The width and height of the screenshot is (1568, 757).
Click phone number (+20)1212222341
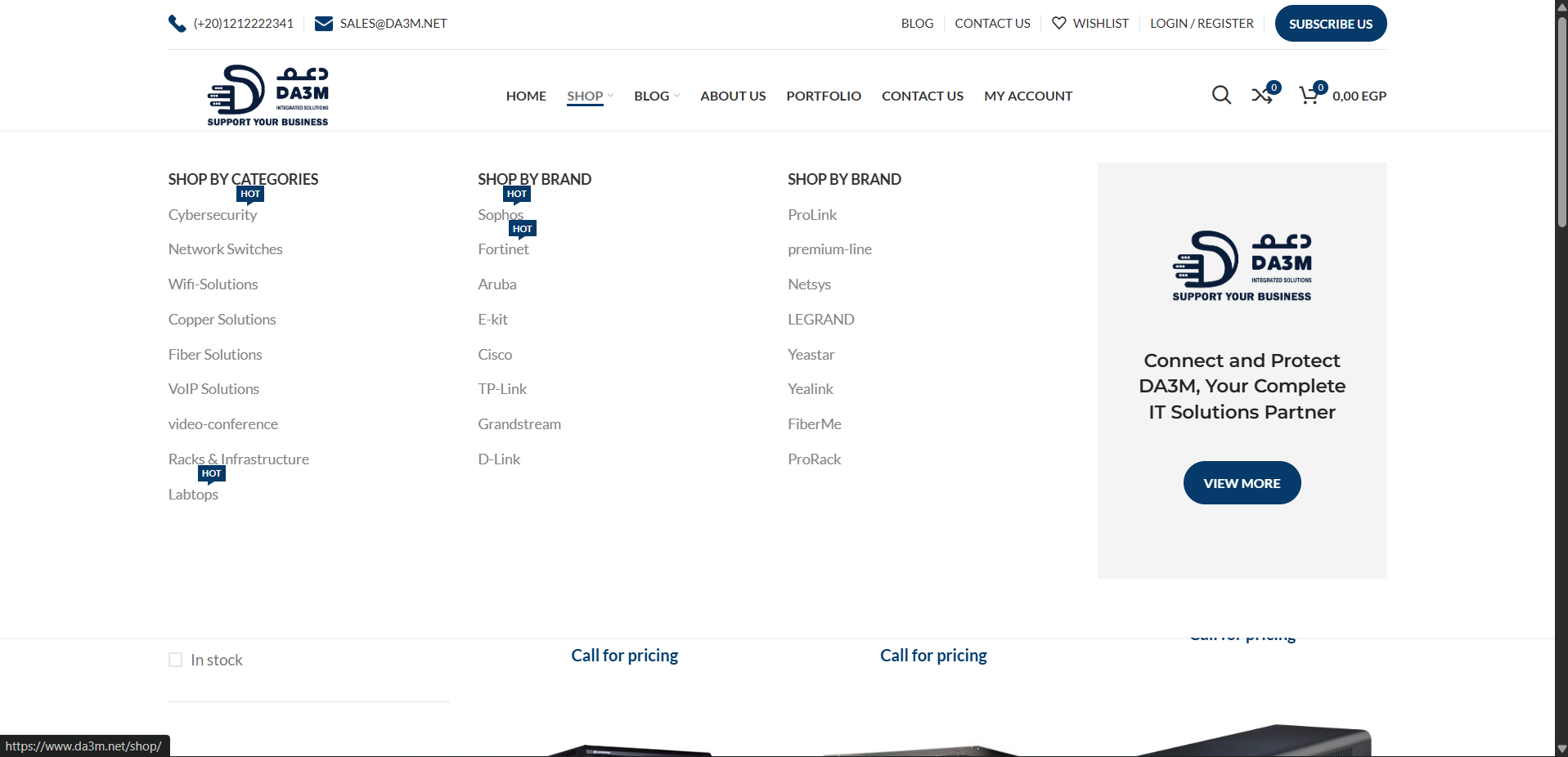point(243,23)
